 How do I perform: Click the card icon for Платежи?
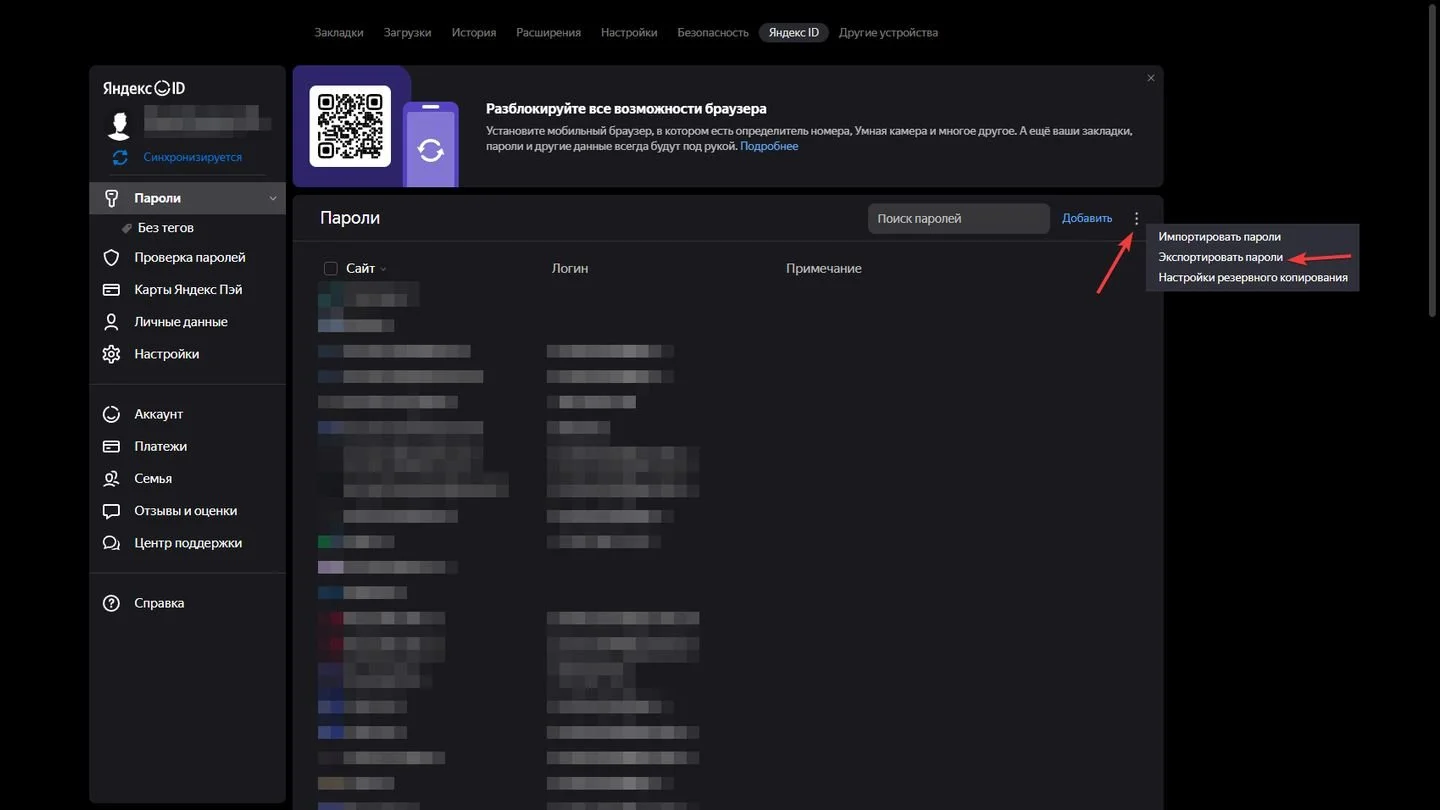click(x=112, y=446)
